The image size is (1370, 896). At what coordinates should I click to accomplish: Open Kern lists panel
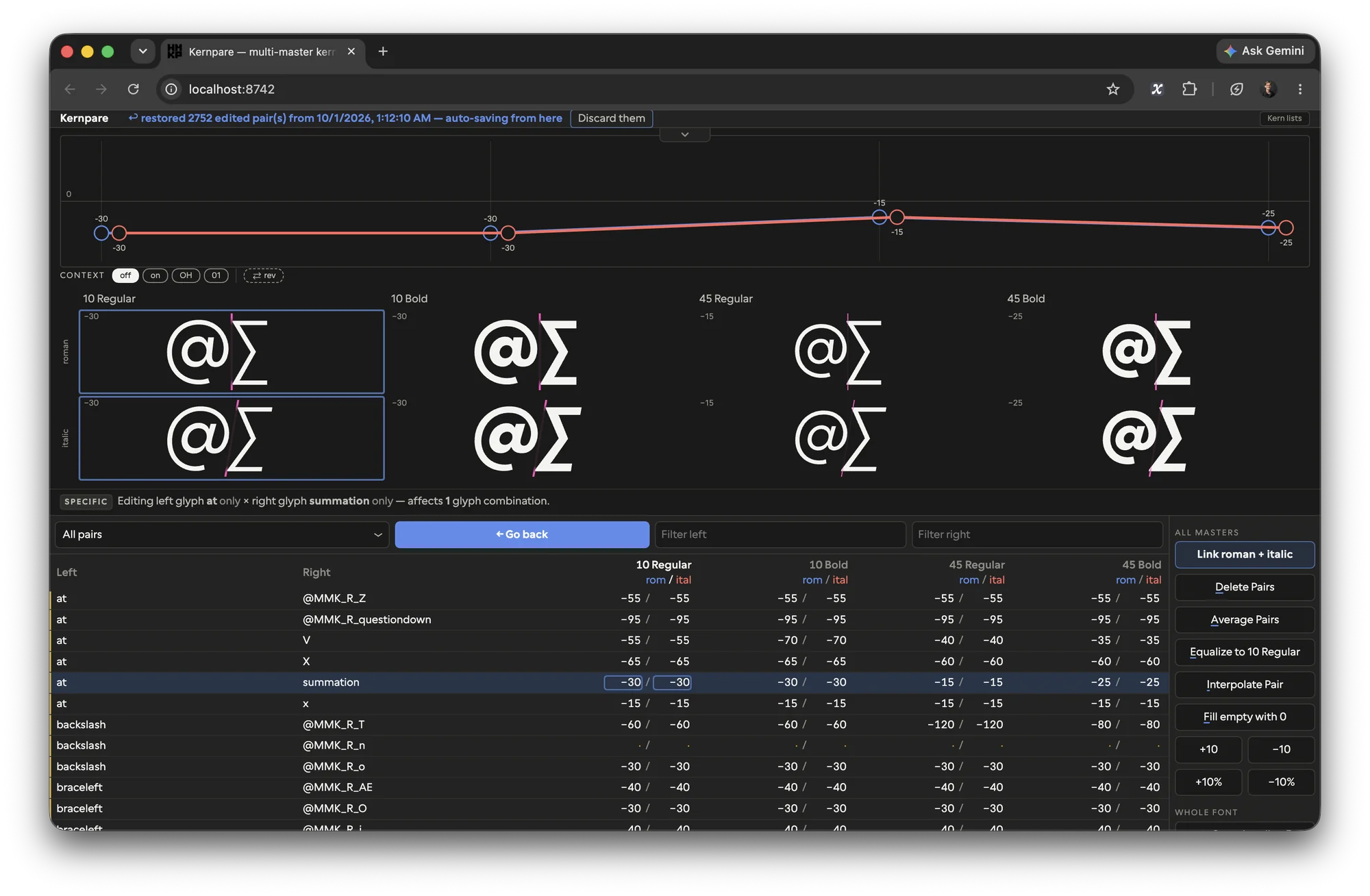point(1284,119)
